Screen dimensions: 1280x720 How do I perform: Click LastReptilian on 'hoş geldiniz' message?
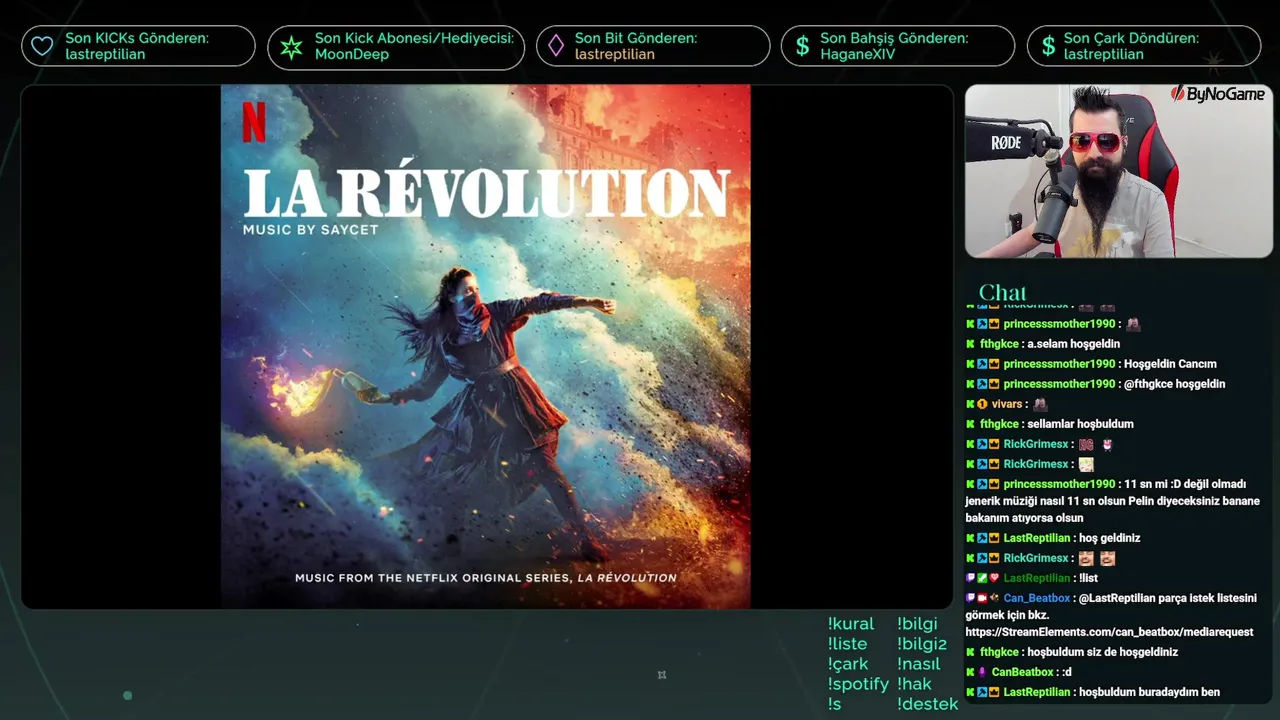(x=1037, y=538)
